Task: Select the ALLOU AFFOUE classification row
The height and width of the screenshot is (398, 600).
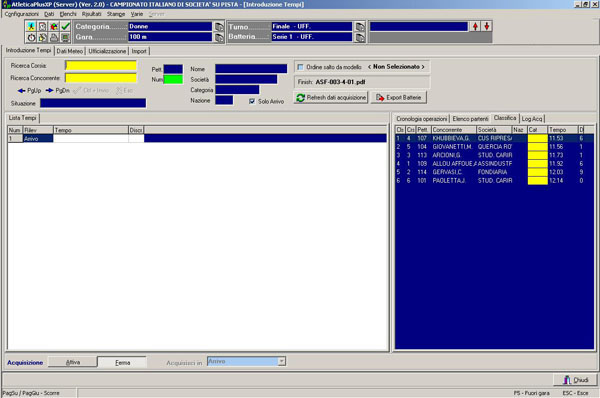Action: click(x=494, y=163)
